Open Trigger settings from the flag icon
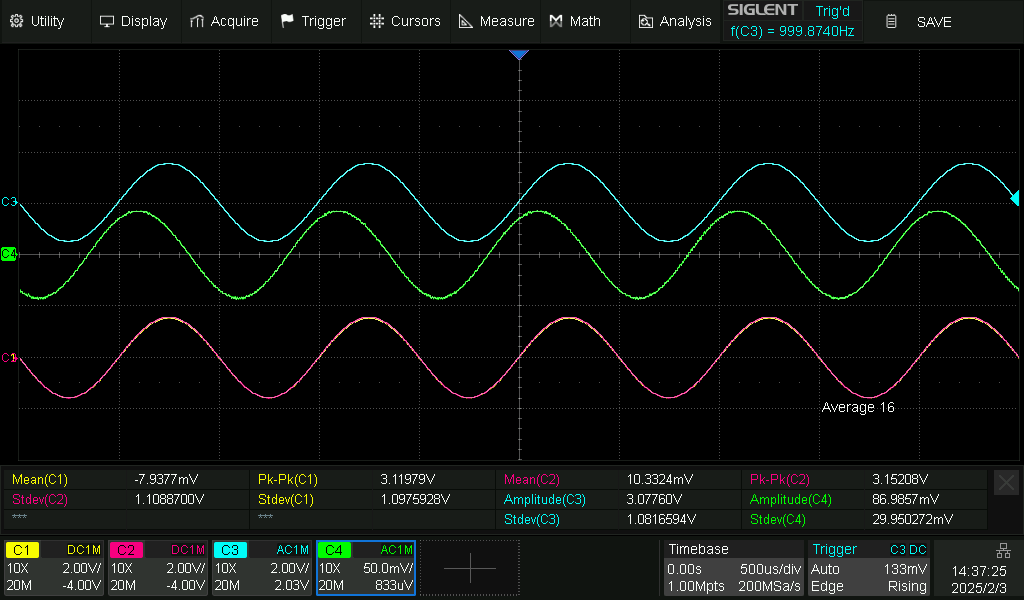The image size is (1024, 600). pyautogui.click(x=288, y=21)
